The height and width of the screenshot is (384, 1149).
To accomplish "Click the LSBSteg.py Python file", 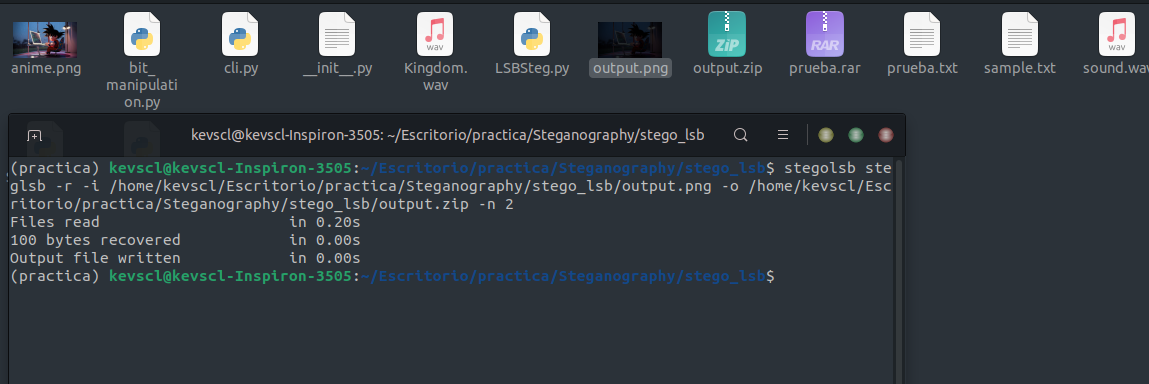I will click(532, 34).
